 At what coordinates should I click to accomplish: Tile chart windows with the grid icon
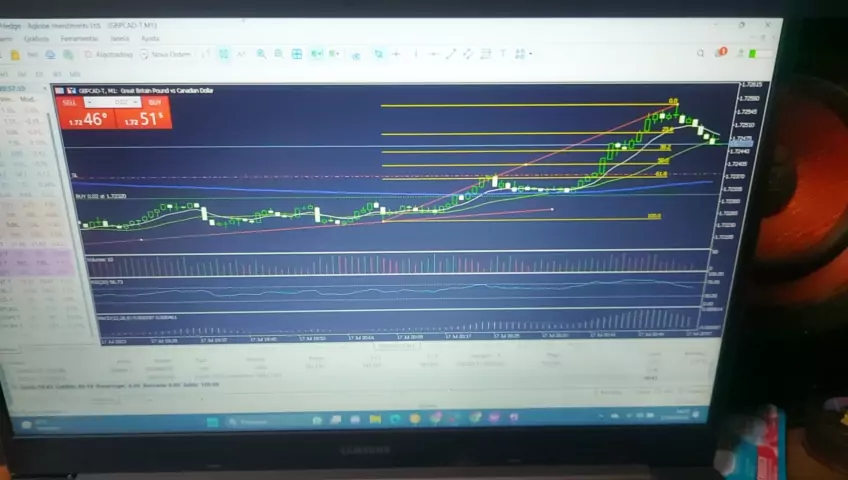click(x=296, y=54)
